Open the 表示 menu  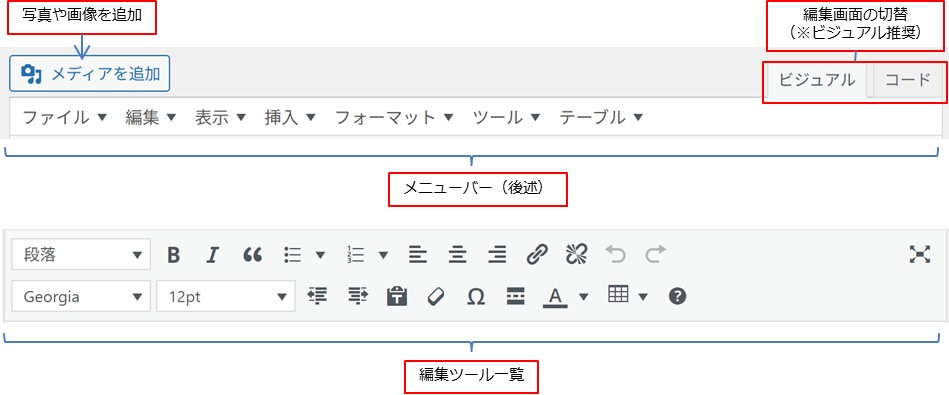pos(220,117)
